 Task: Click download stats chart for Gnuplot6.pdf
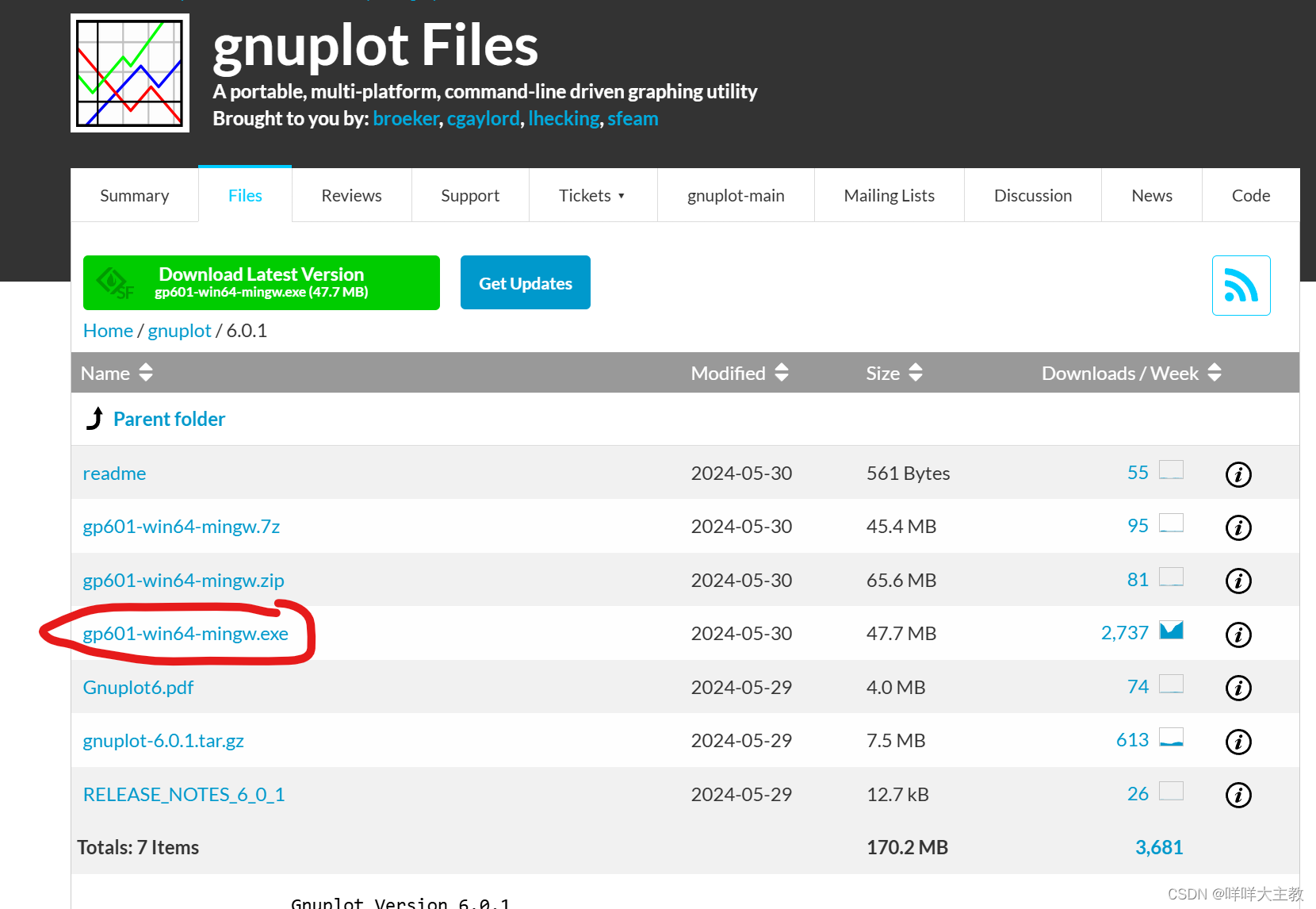coord(1171,685)
